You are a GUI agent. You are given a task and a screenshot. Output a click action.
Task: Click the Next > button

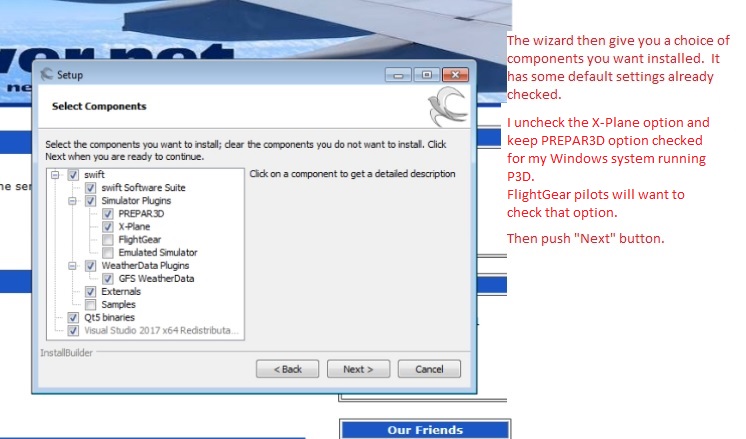[x=358, y=369]
